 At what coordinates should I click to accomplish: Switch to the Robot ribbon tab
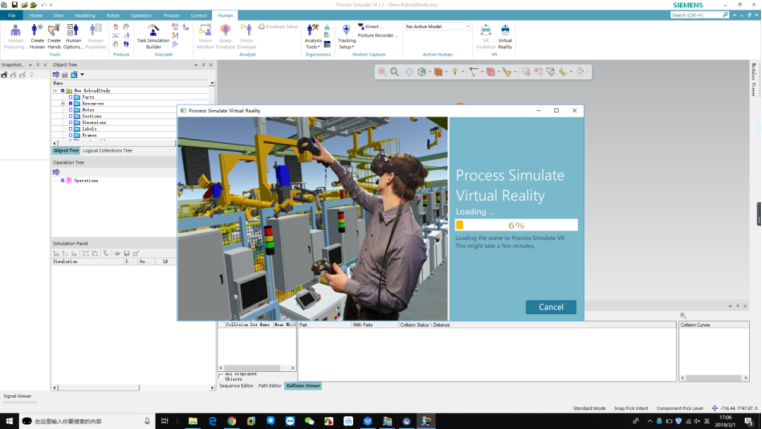tap(113, 16)
